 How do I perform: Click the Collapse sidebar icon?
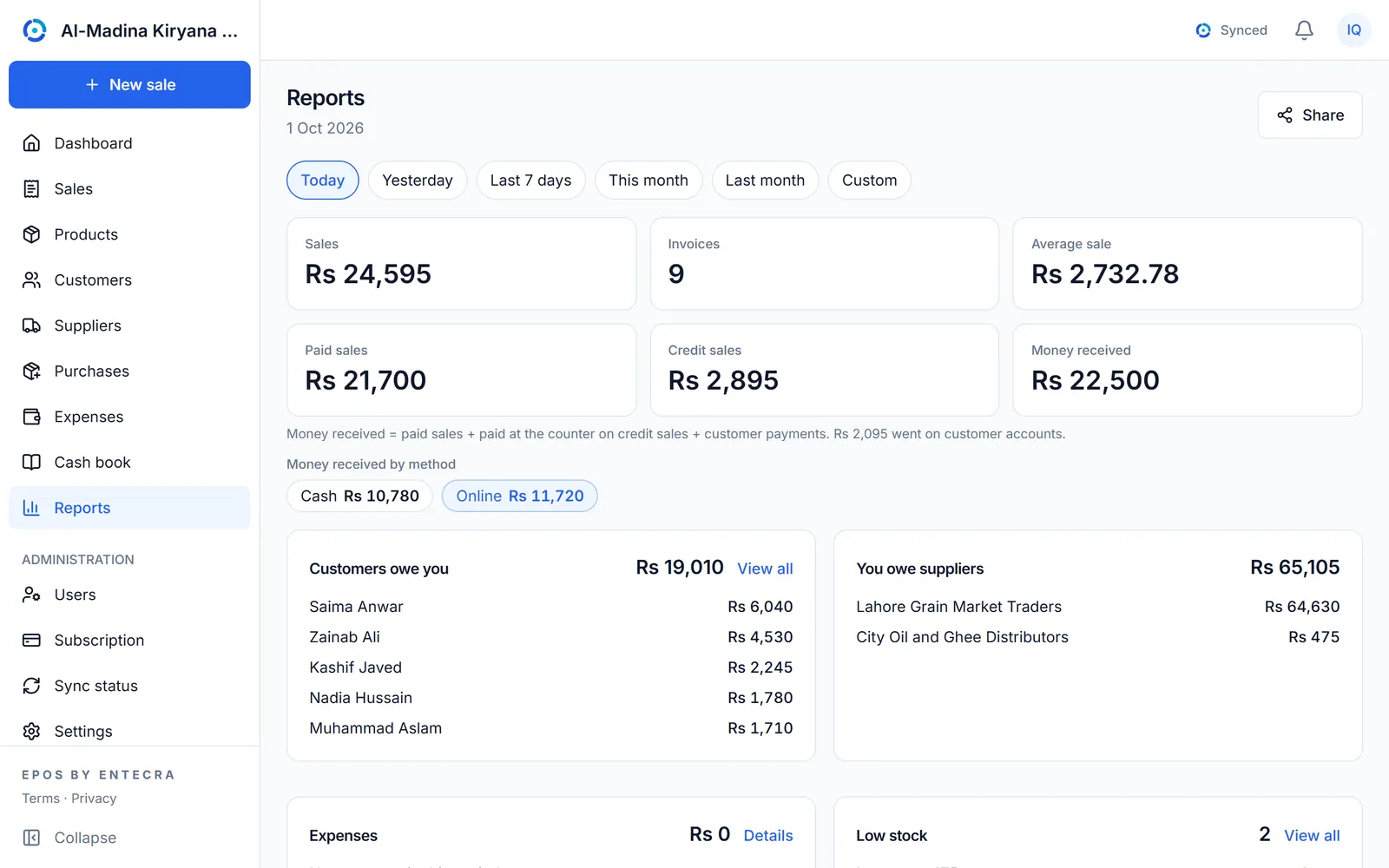pyautogui.click(x=31, y=838)
